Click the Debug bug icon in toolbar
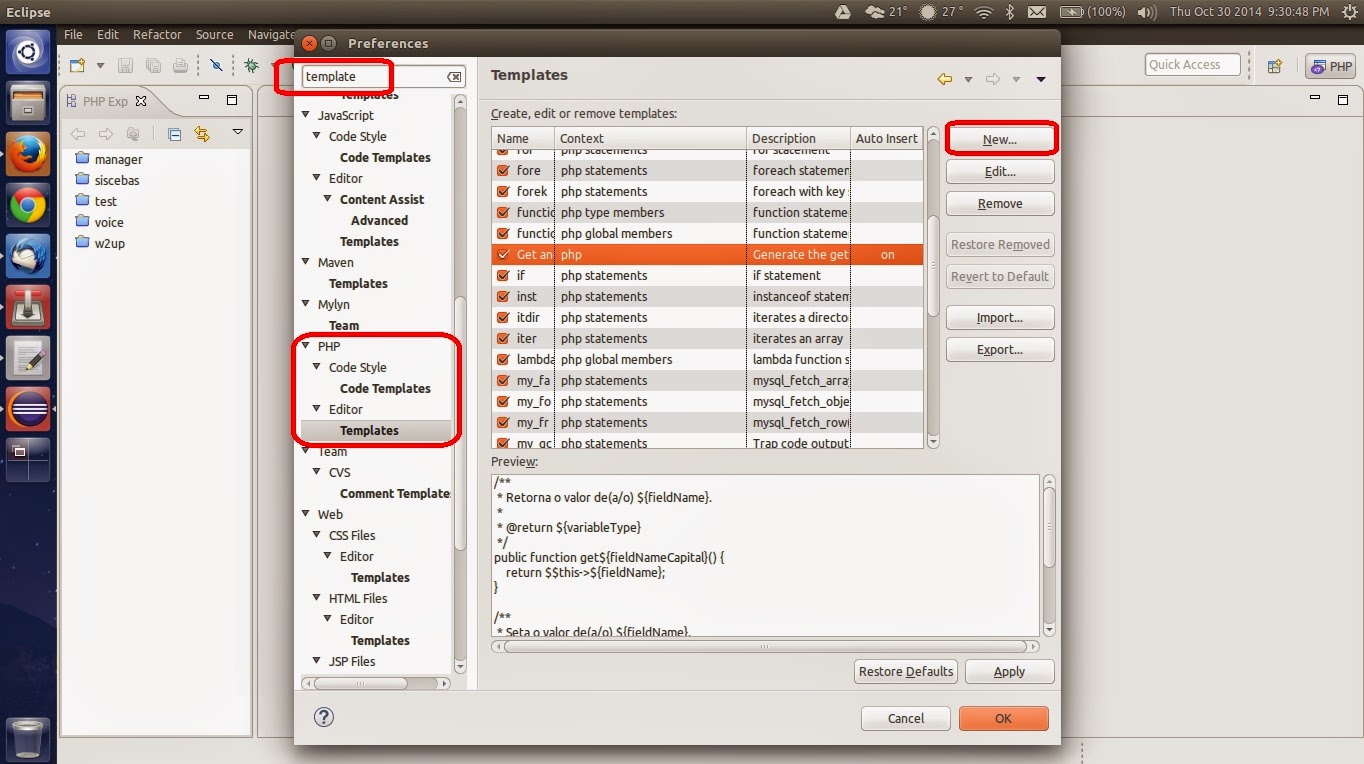The image size is (1364, 764). 252,65
